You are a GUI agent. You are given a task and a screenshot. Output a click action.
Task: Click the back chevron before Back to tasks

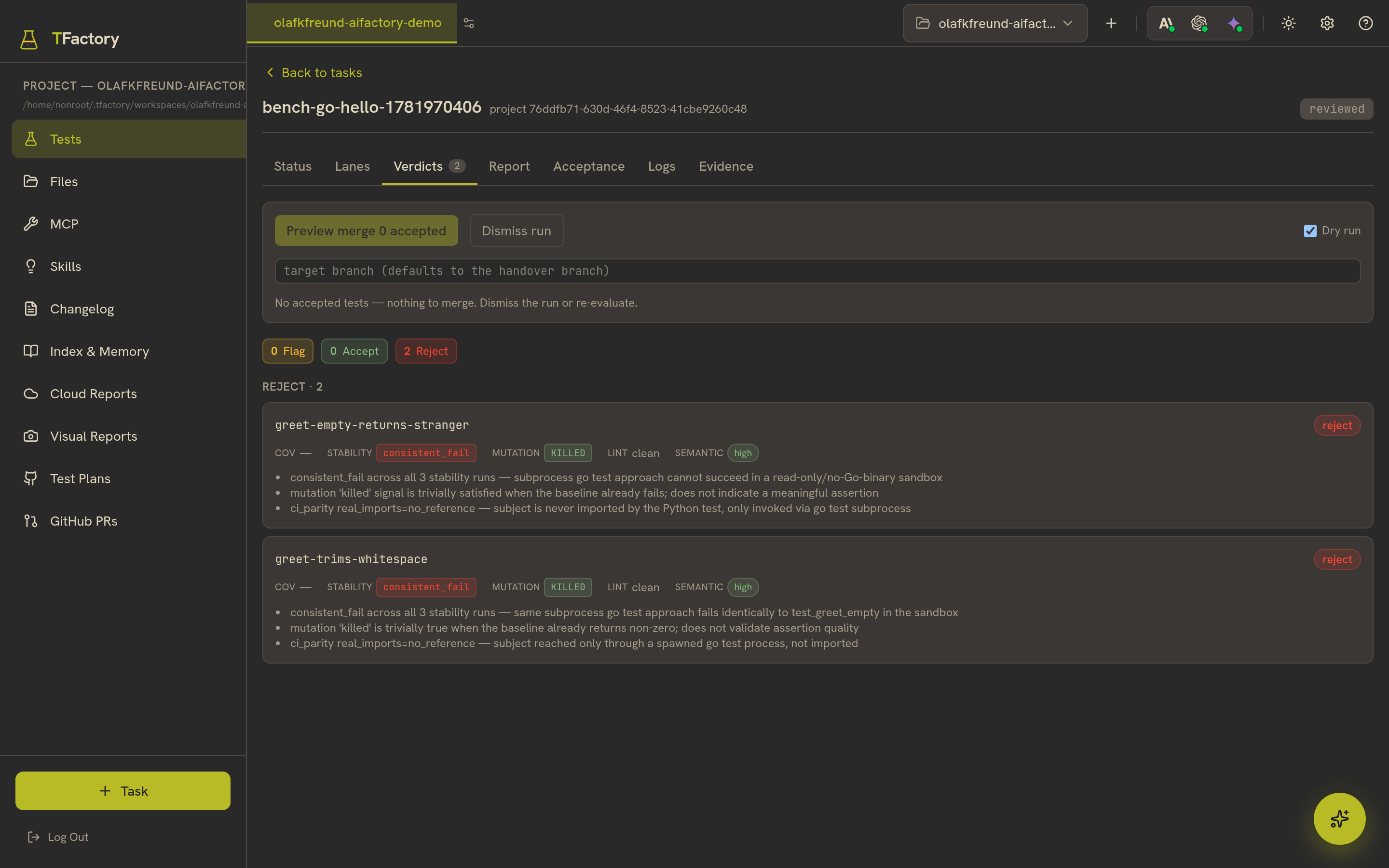pos(270,72)
